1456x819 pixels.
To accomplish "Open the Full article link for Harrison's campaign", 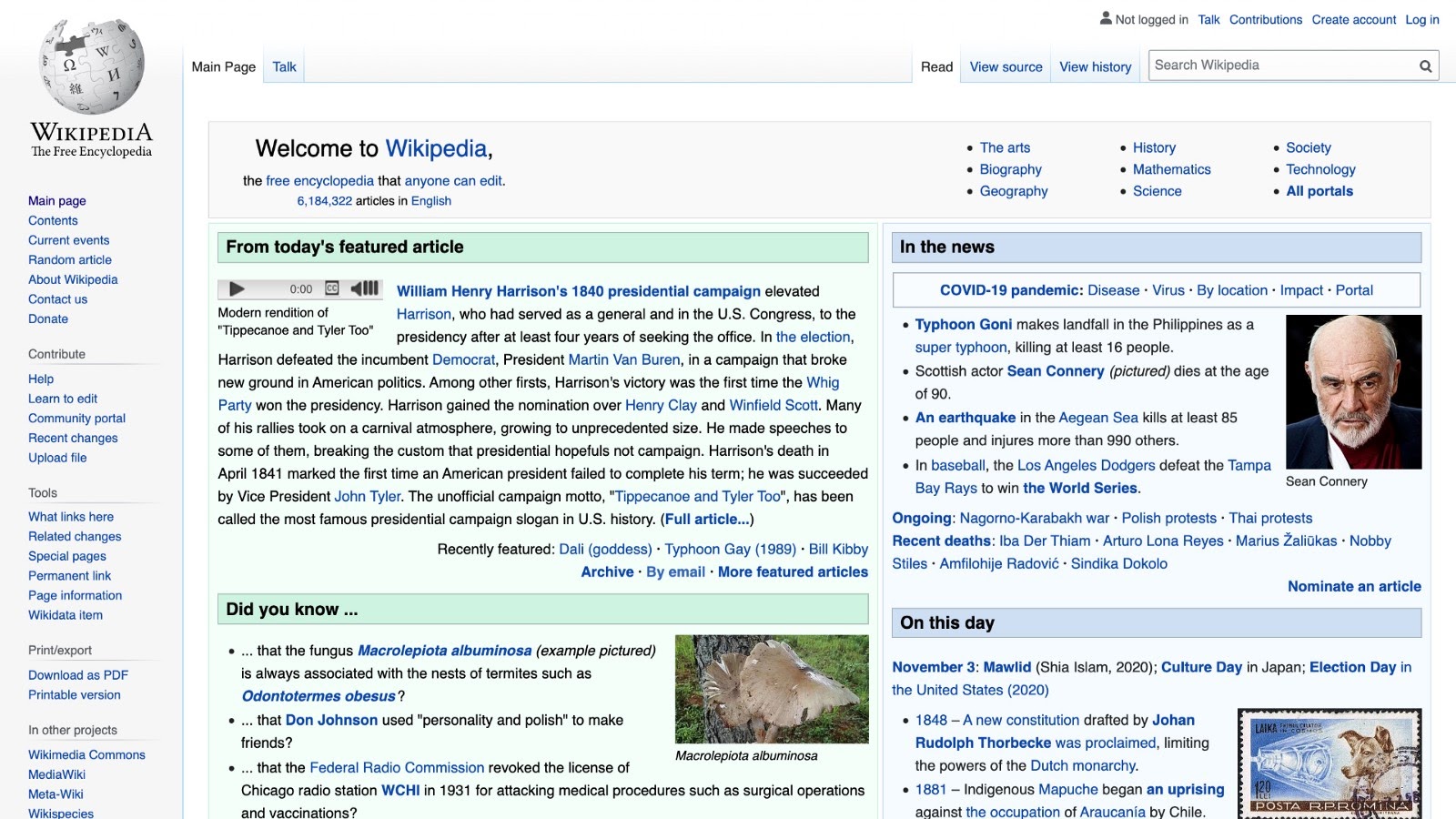I will [x=708, y=519].
